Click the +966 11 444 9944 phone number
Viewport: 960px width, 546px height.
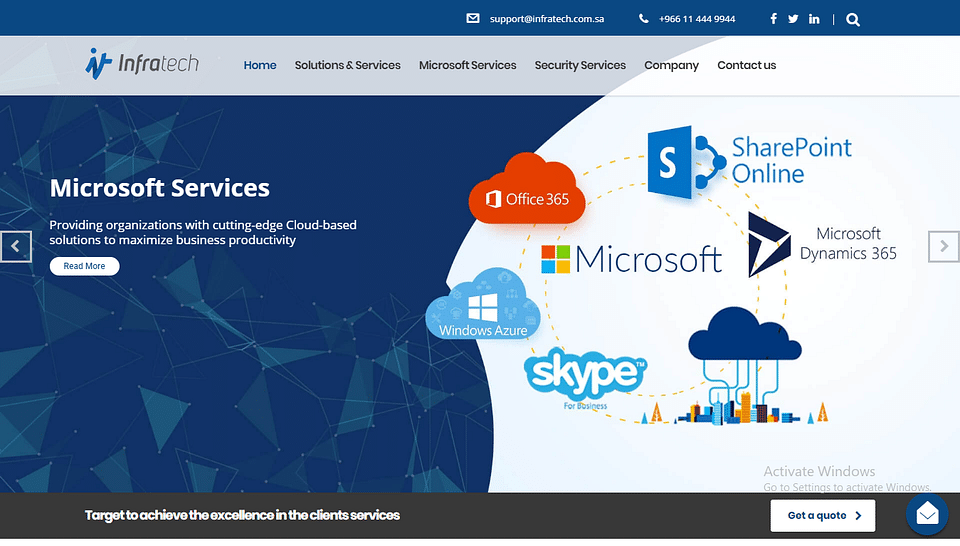tap(697, 19)
